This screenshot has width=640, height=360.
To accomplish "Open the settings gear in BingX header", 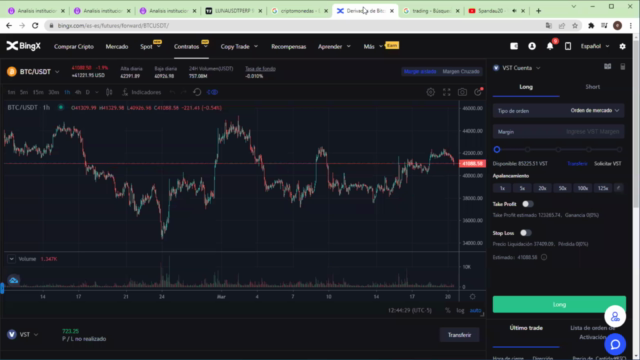I will [x=622, y=47].
